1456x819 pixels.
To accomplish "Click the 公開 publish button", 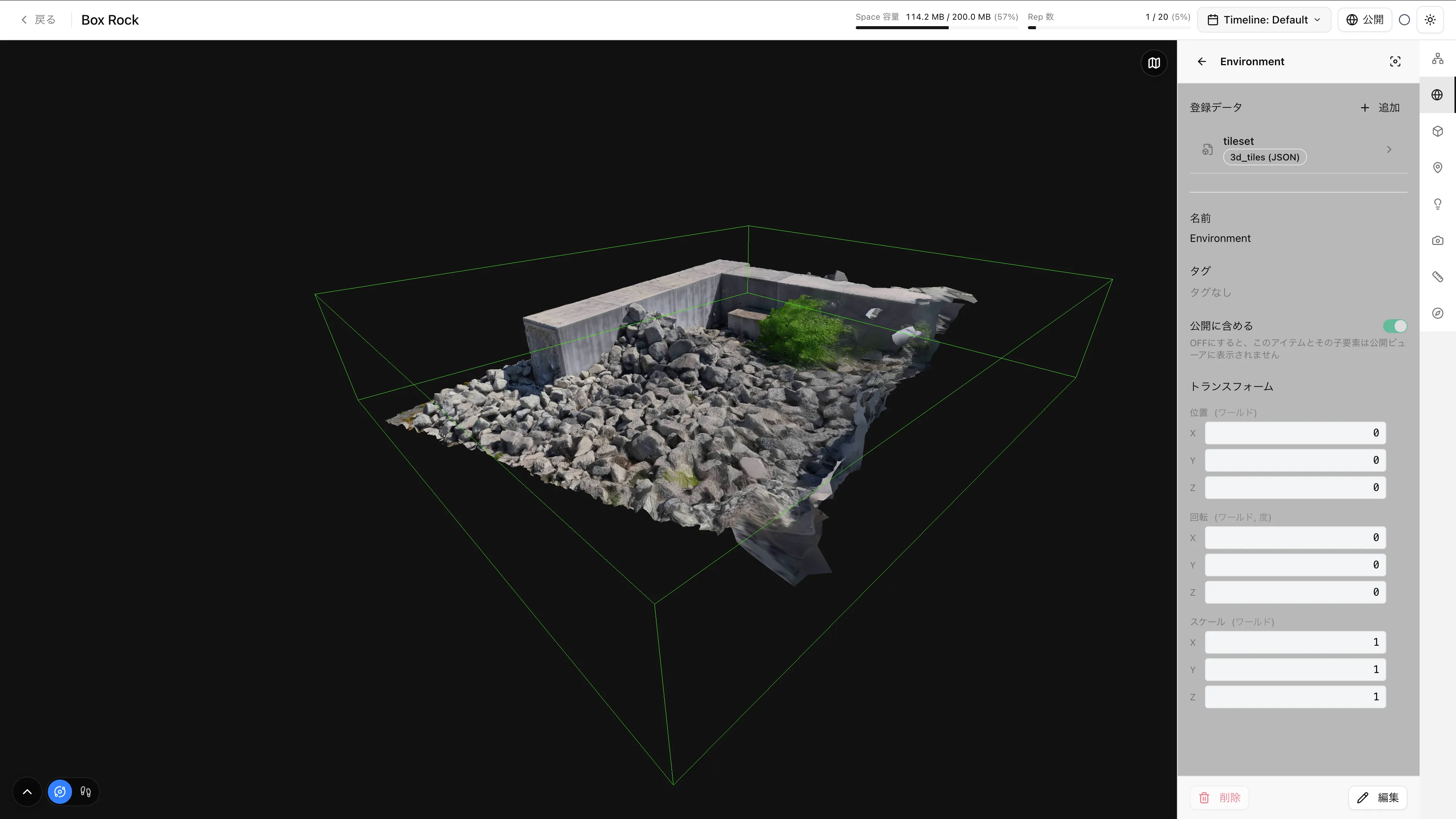I will point(1365,20).
